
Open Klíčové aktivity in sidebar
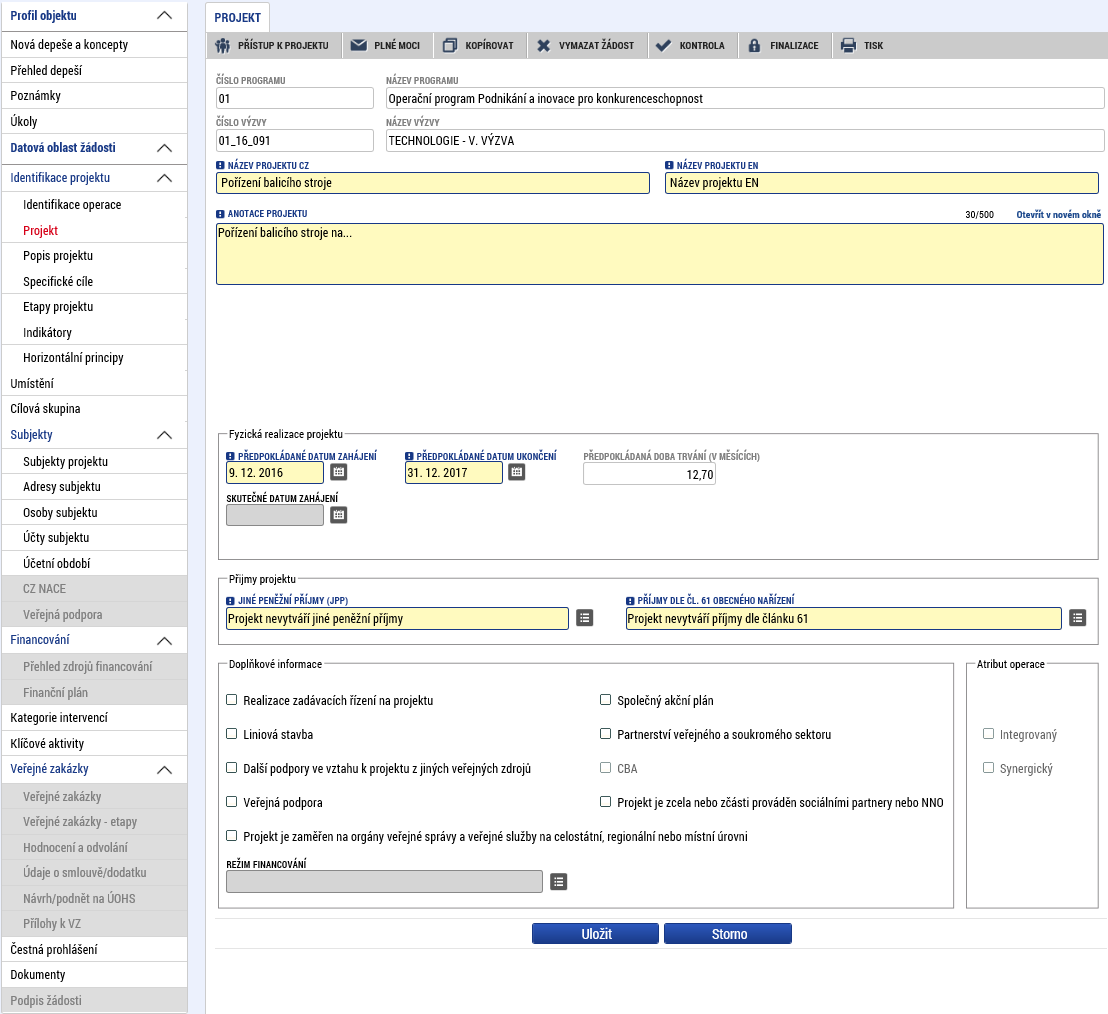(x=94, y=743)
